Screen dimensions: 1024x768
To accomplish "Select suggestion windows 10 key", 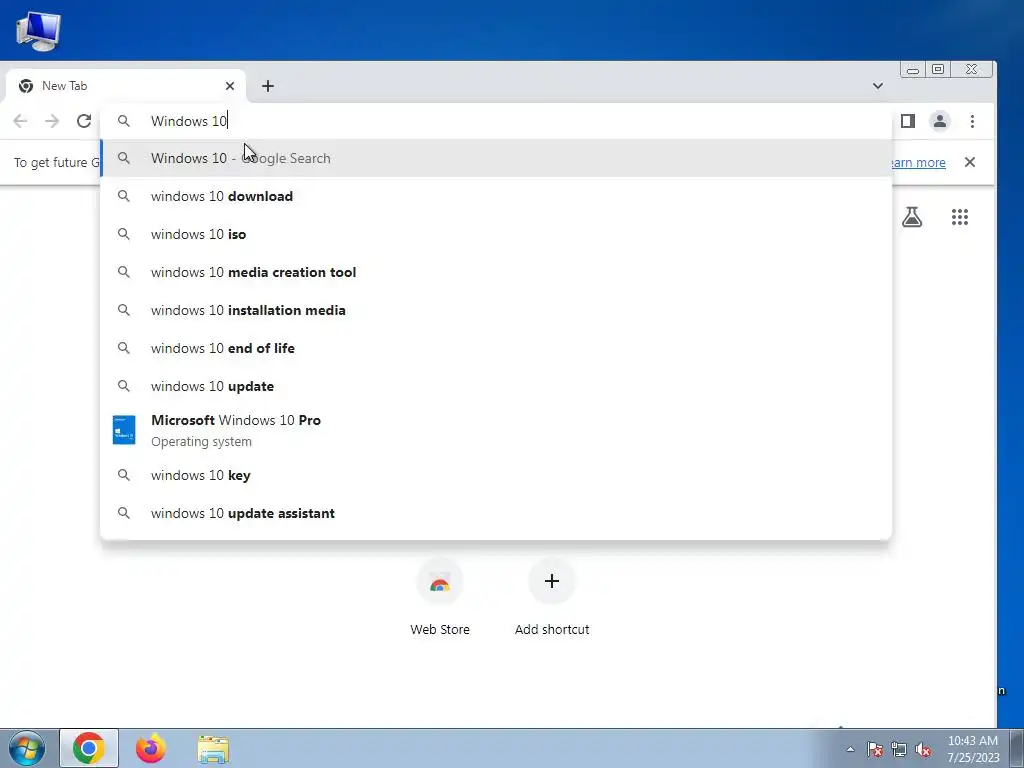I will click(496, 475).
